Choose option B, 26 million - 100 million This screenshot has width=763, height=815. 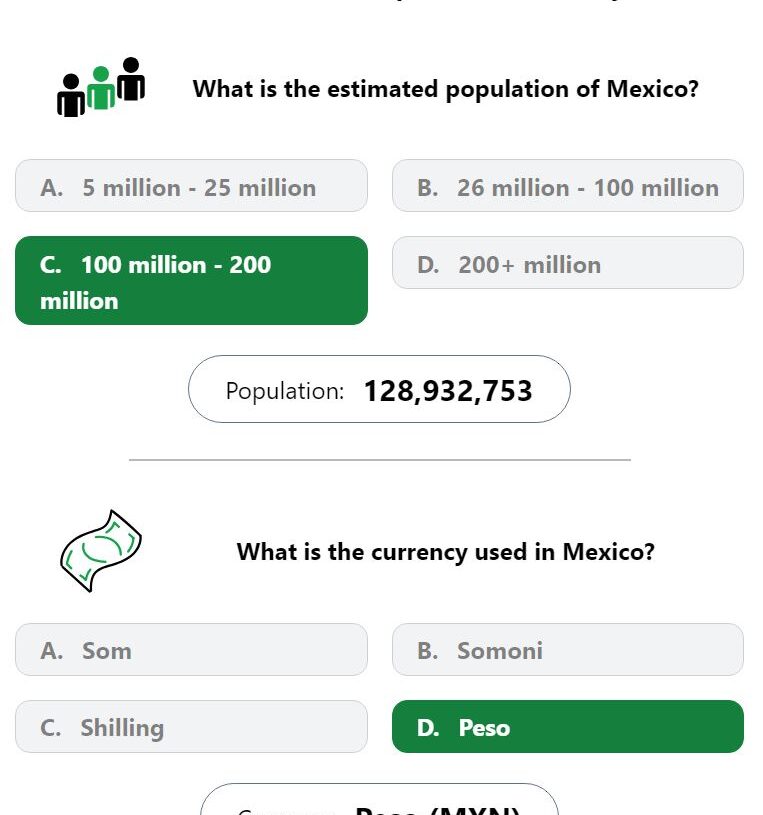(568, 186)
